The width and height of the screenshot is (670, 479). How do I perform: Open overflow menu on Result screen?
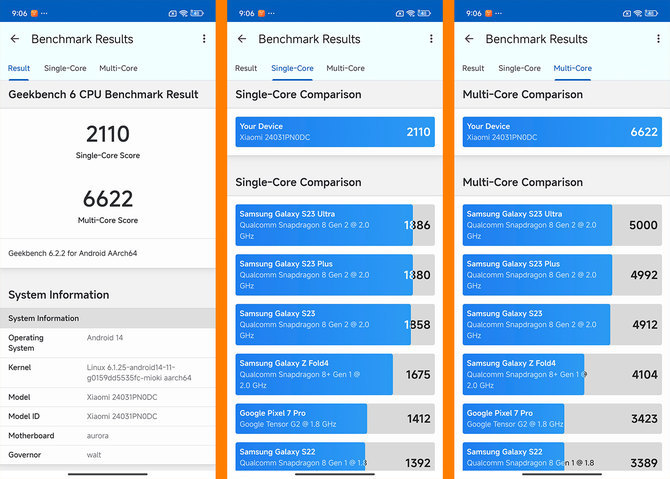click(204, 39)
